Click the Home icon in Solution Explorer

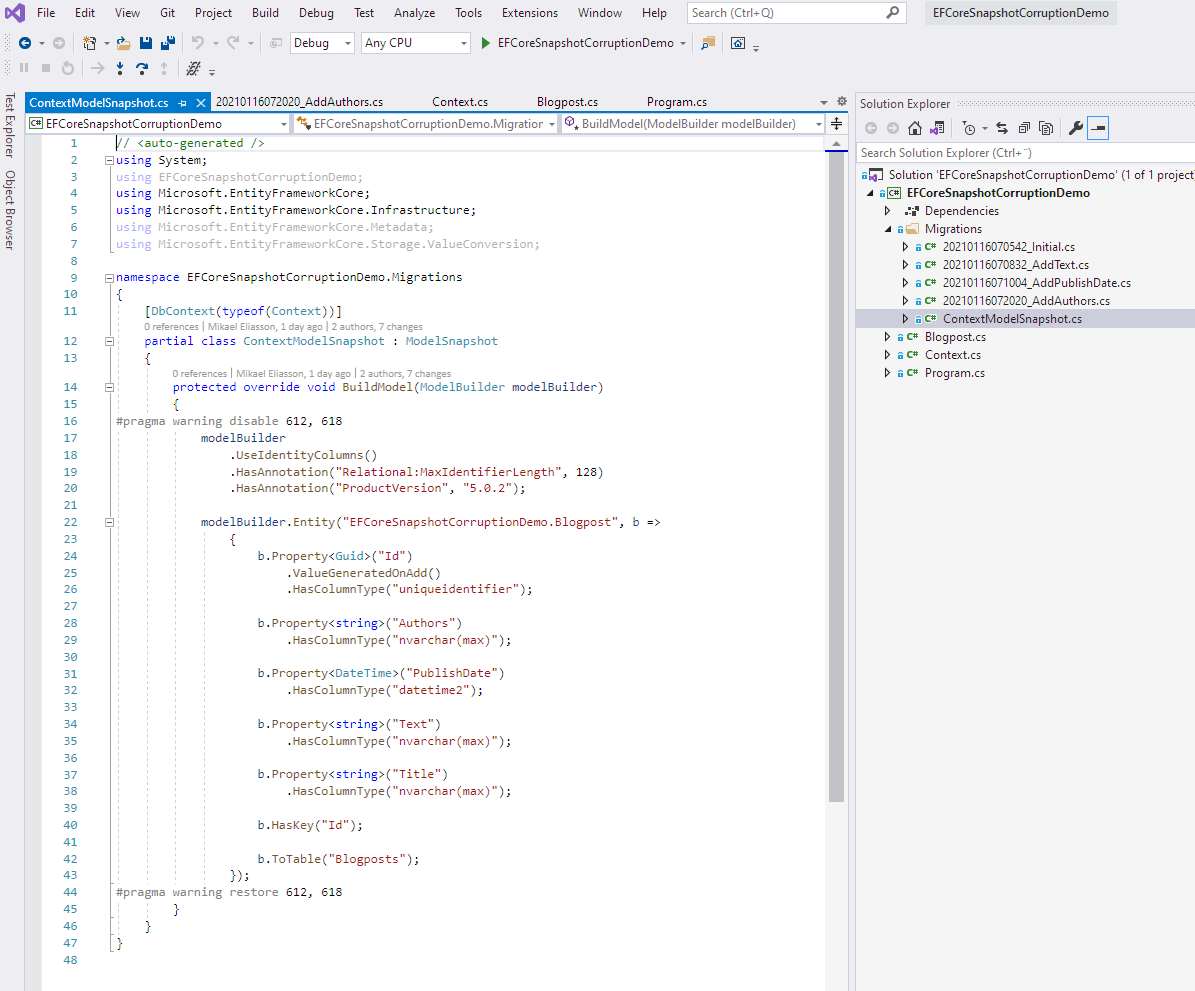915,128
